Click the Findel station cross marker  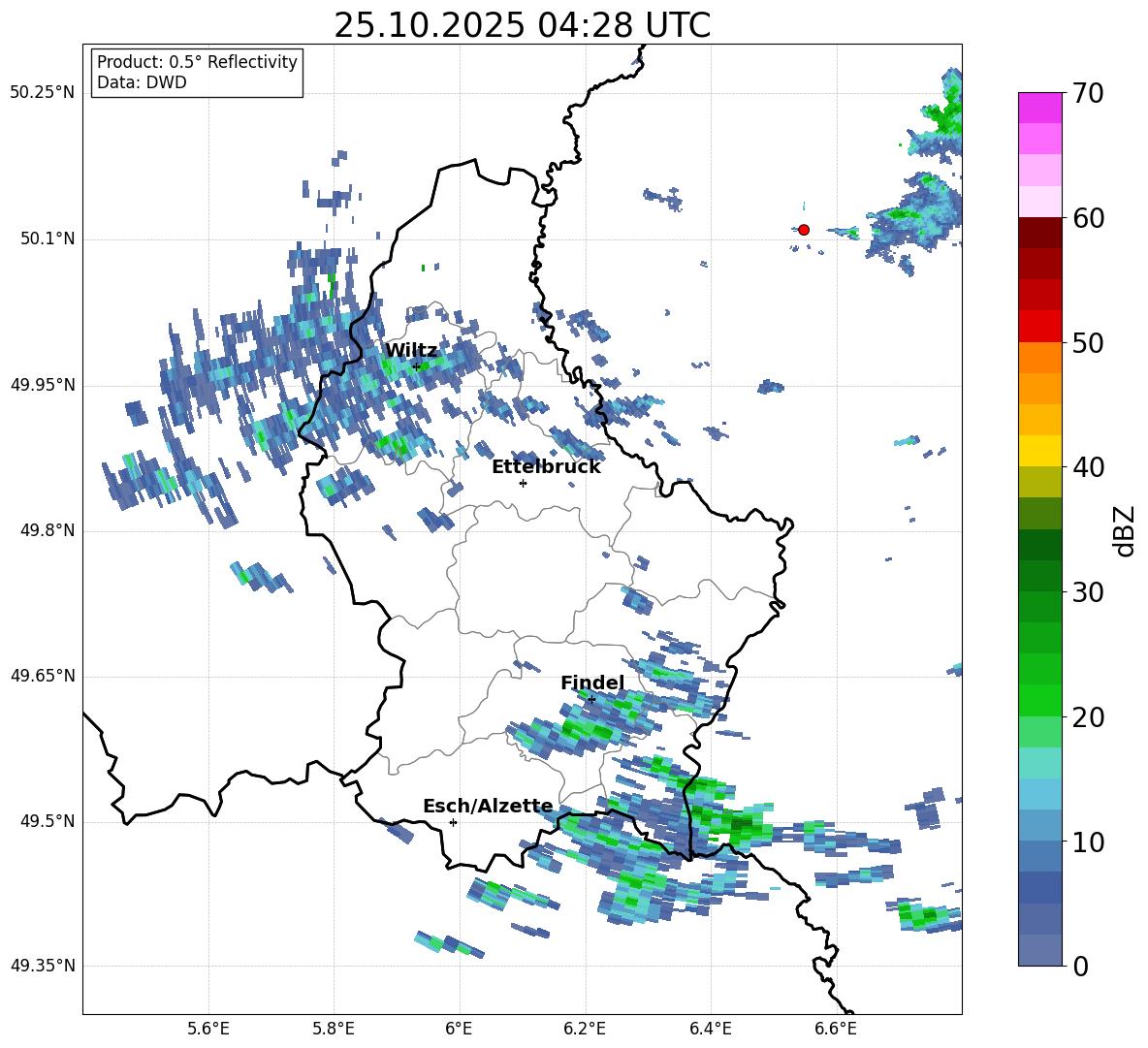click(591, 700)
